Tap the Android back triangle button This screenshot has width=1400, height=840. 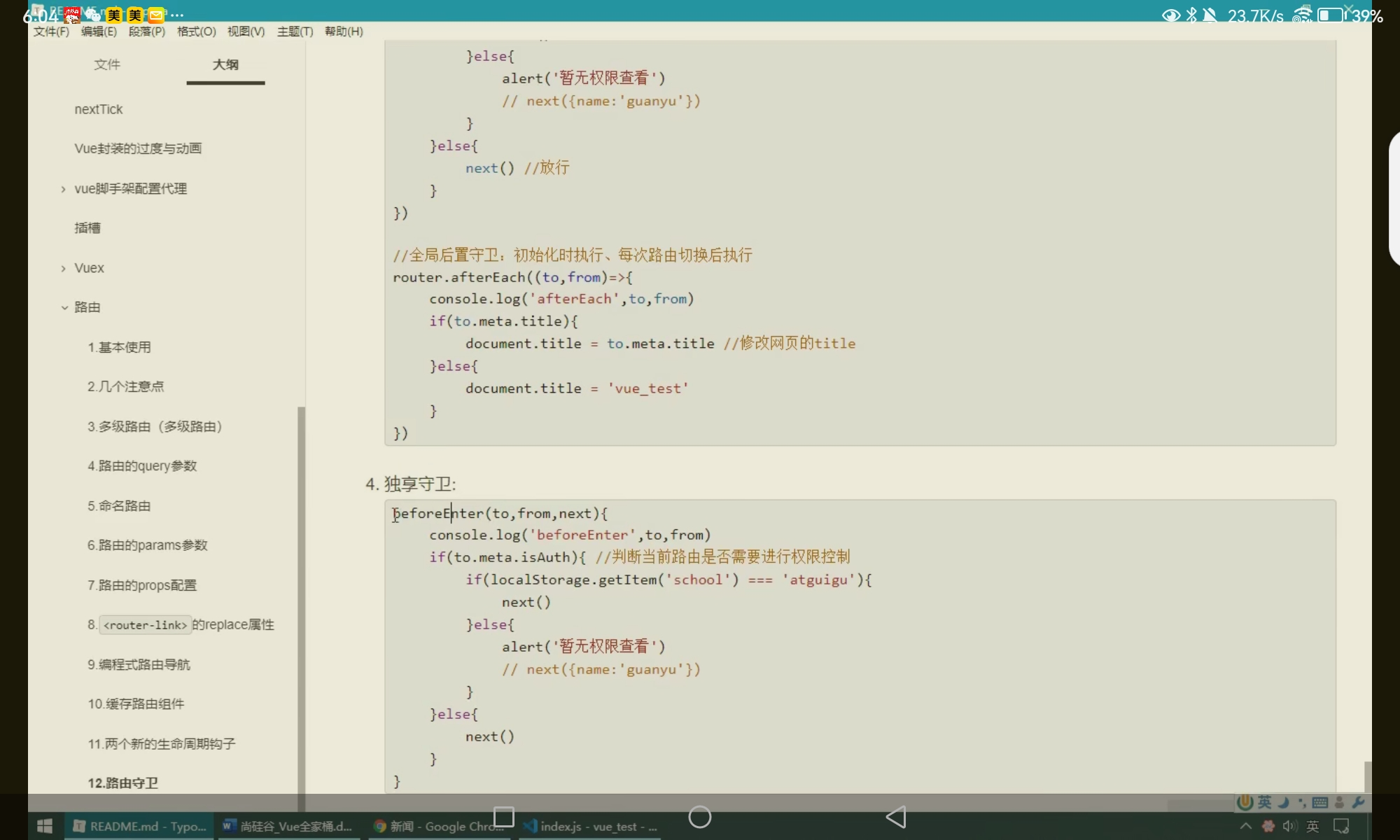[x=896, y=817]
